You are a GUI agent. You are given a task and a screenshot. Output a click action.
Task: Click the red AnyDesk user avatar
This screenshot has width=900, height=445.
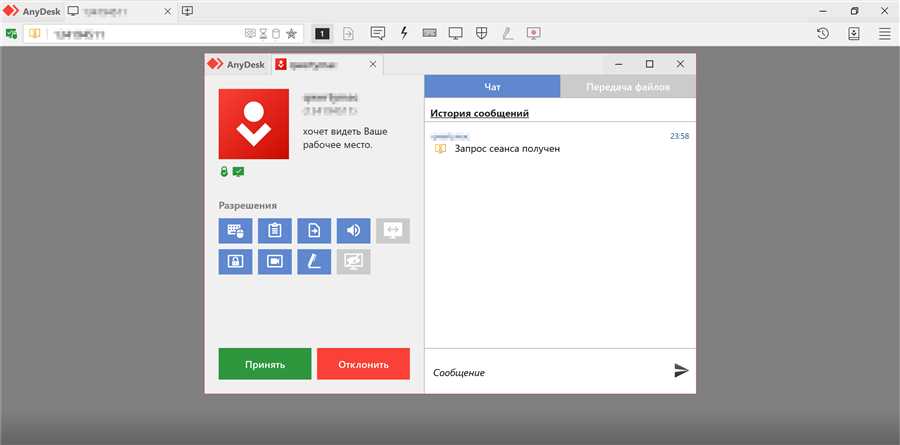[x=254, y=124]
